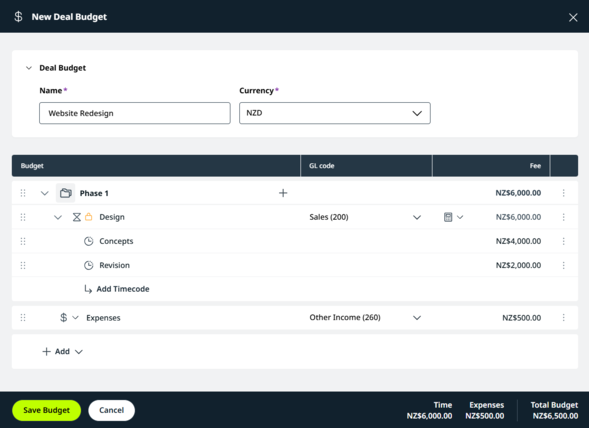Click the Concepts fee NZ$4,000.00

(x=518, y=241)
